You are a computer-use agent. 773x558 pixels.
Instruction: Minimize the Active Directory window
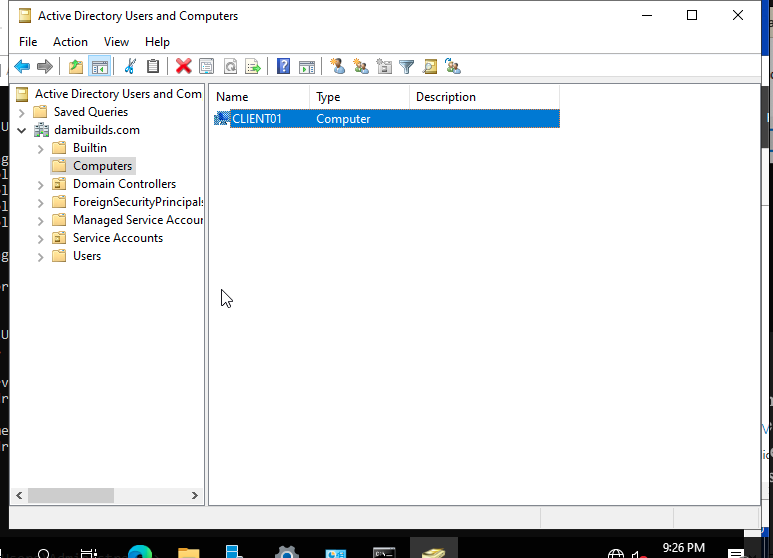pos(647,15)
